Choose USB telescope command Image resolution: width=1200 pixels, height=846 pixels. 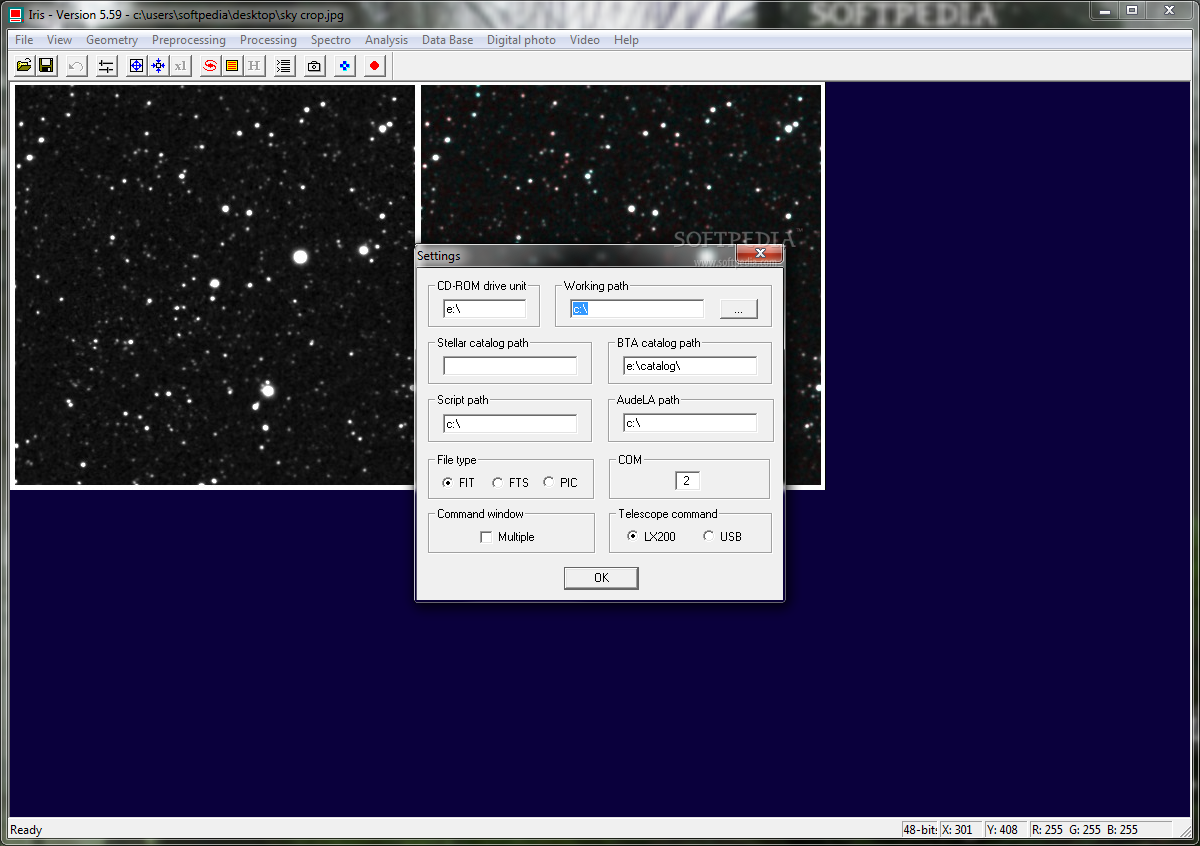coord(722,537)
